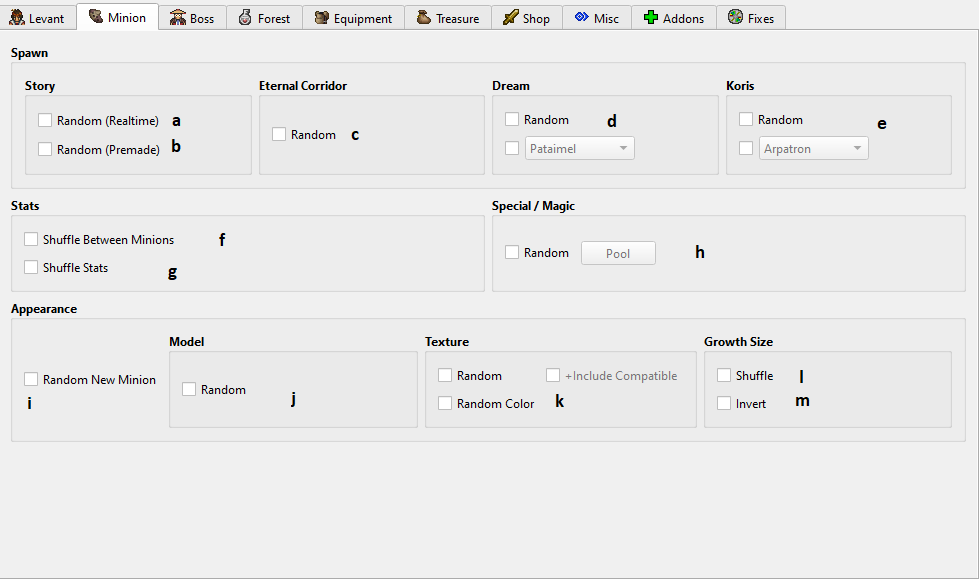Check the Dream Random checkbox
Image resolution: width=979 pixels, height=579 pixels.
(x=512, y=119)
